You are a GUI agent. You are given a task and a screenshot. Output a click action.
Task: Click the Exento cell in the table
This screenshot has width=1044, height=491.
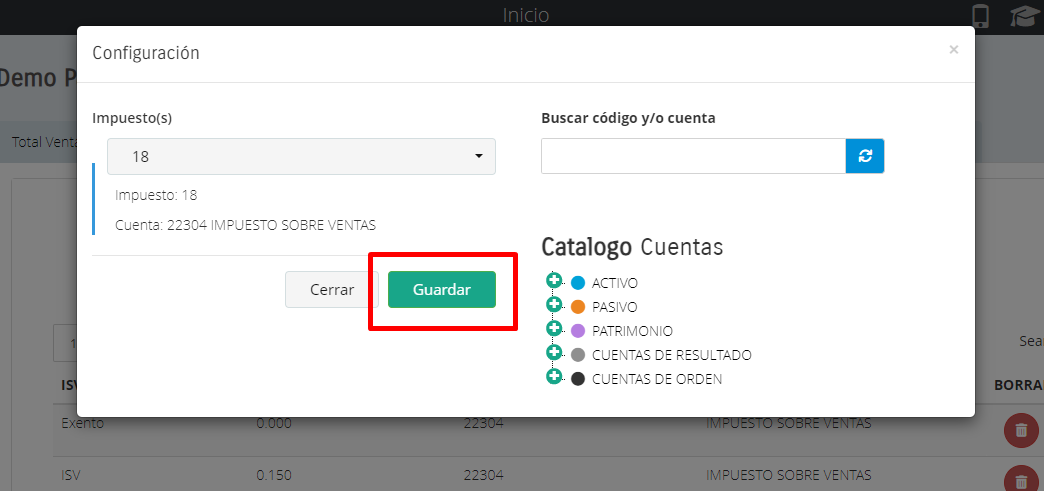point(83,423)
